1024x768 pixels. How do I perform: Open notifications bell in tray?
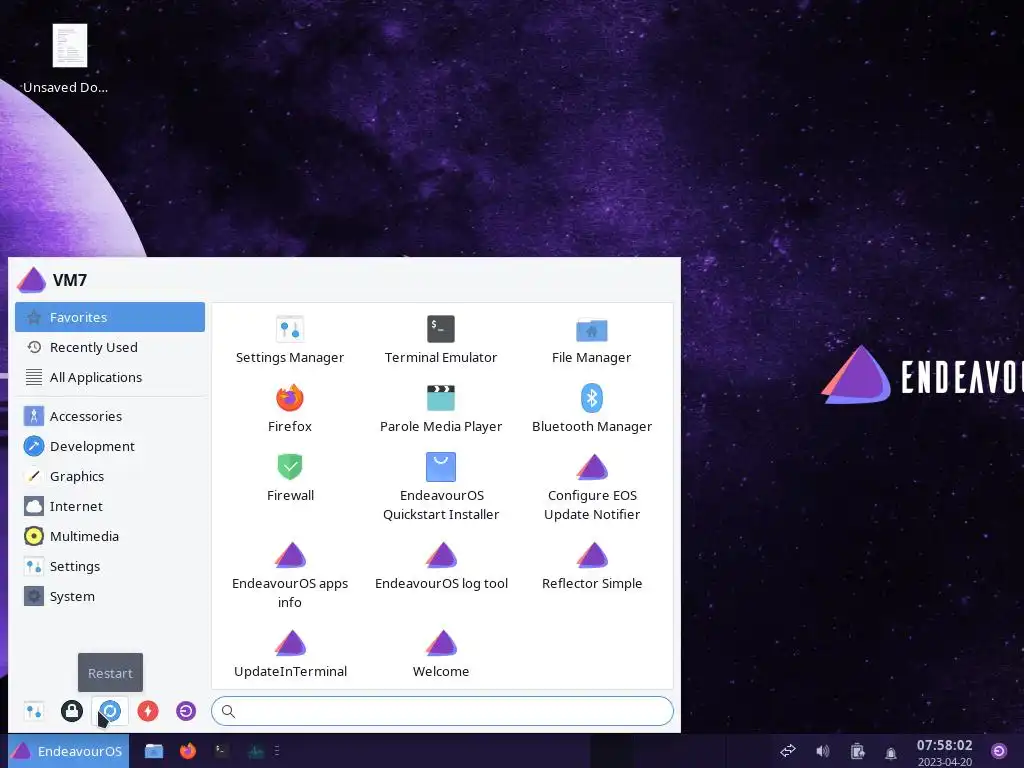[891, 752]
